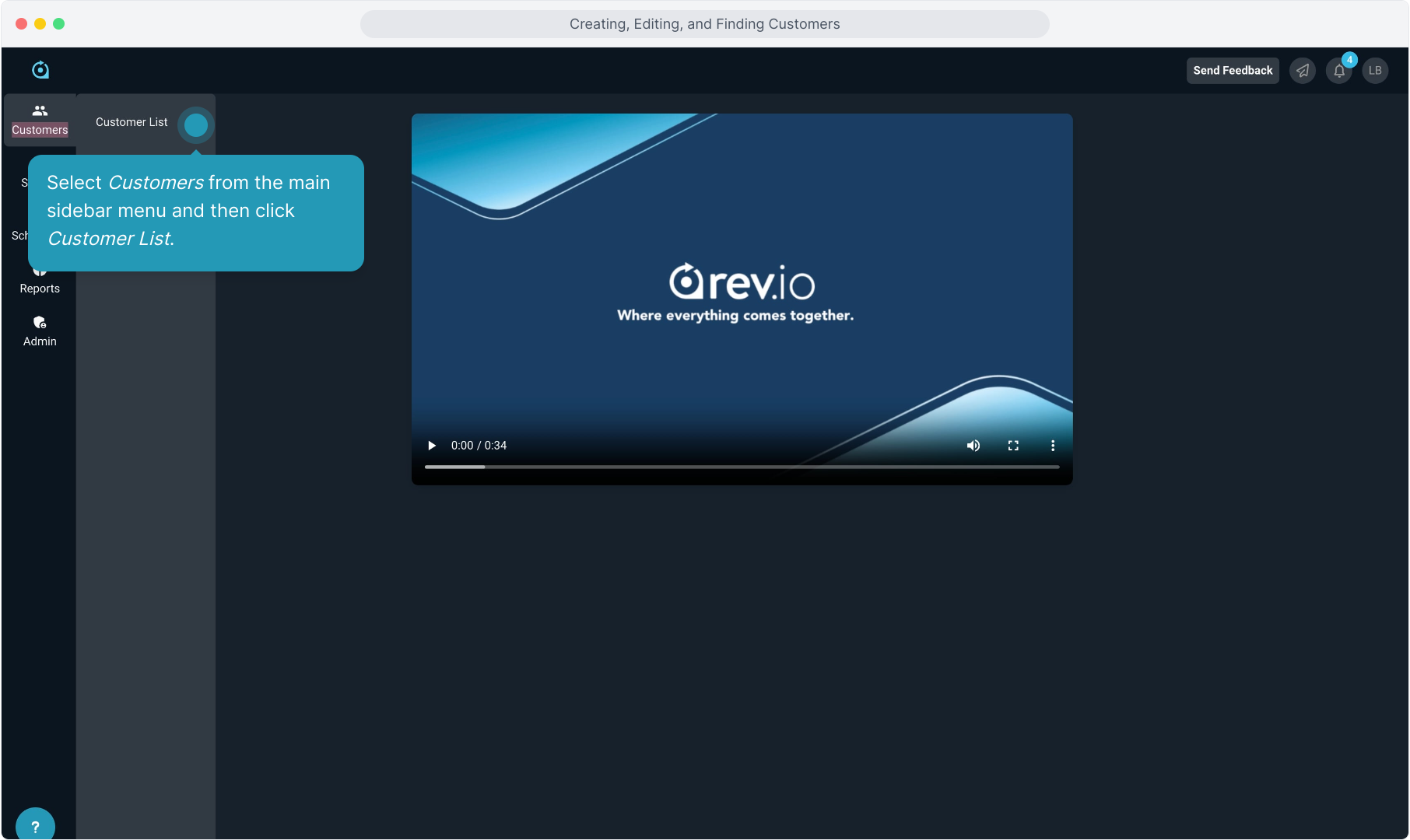Open the Admin shield icon
Screen dimensions: 1410x840
[40, 323]
